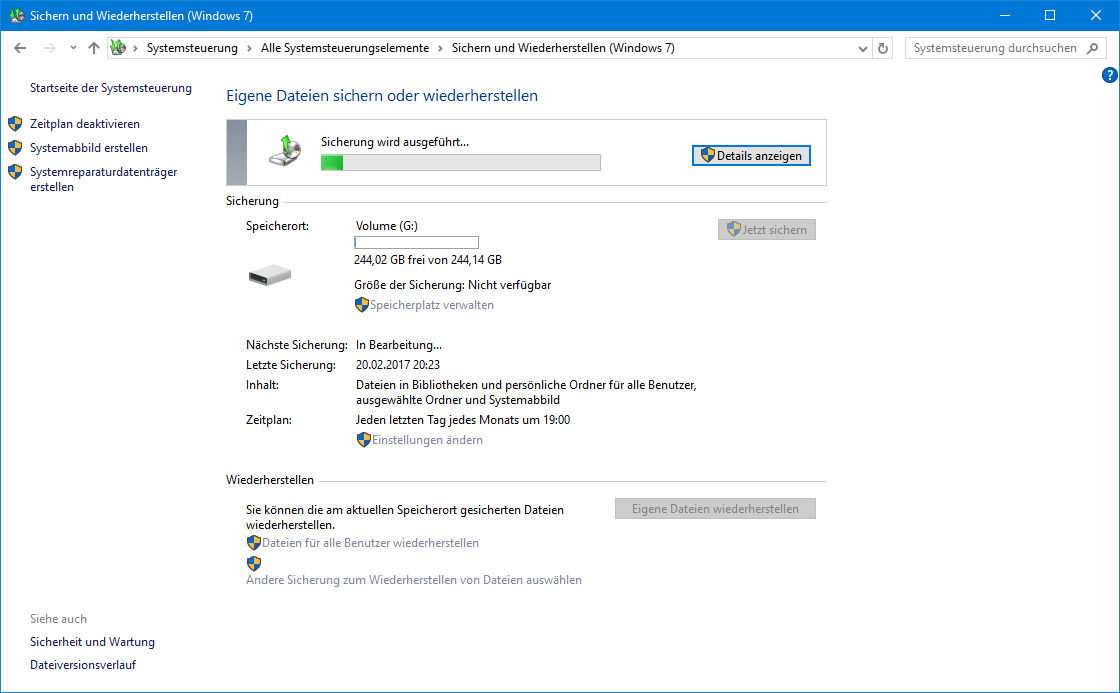Open Dateiversionsverlauf link
1120x693 pixels.
[x=83, y=664]
